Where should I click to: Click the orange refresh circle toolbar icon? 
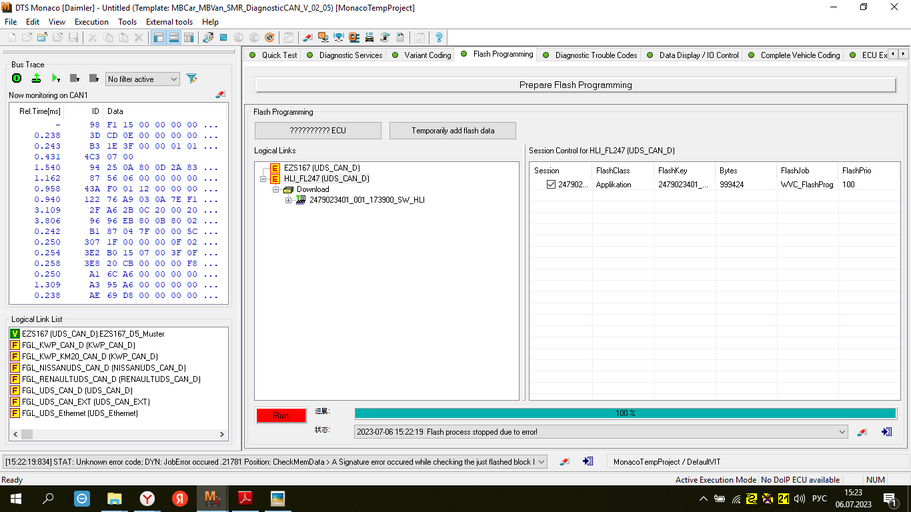click(x=270, y=38)
